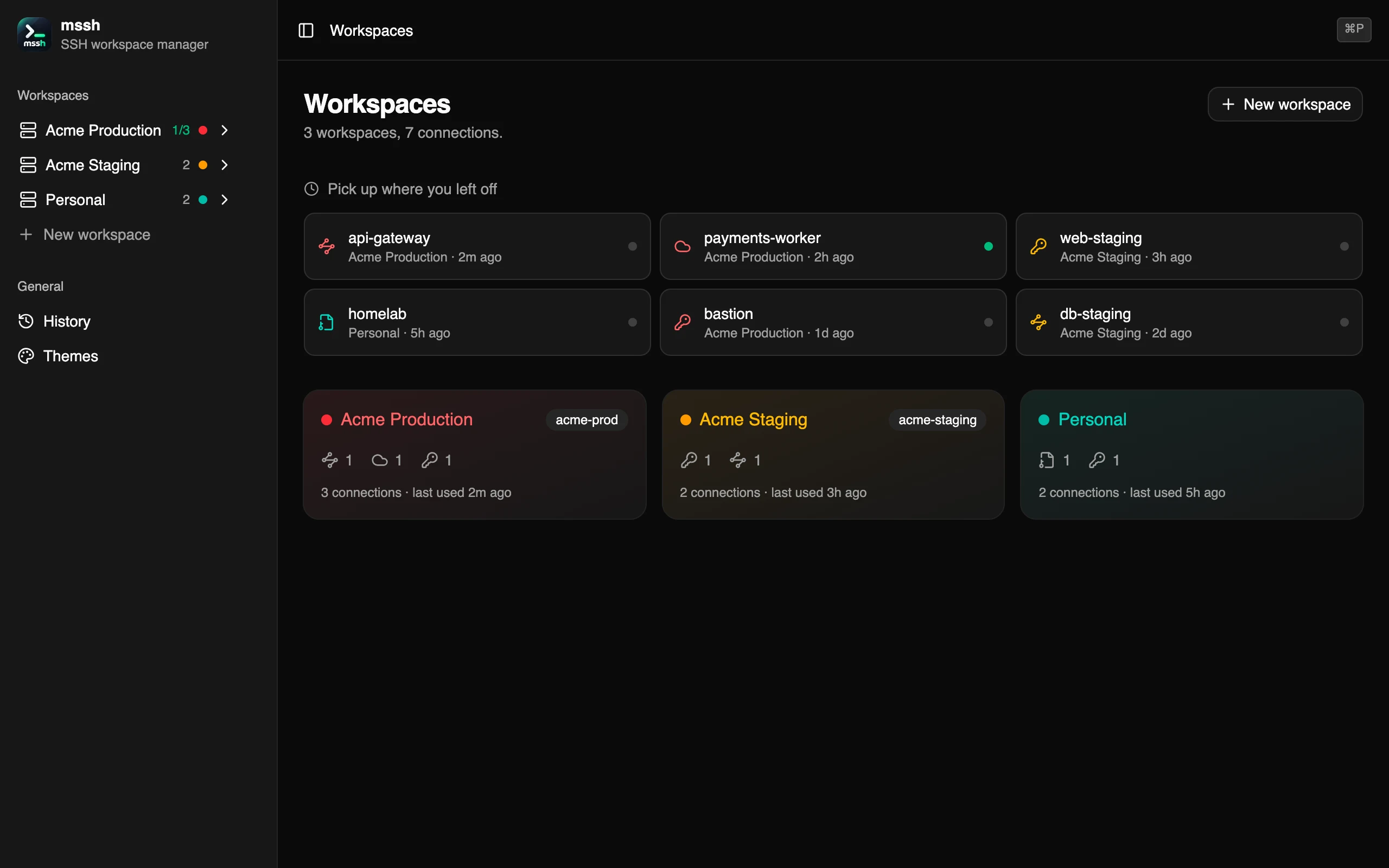Click the tunnel icon on api-gateway card
The image size is (1389, 868).
tap(327, 246)
